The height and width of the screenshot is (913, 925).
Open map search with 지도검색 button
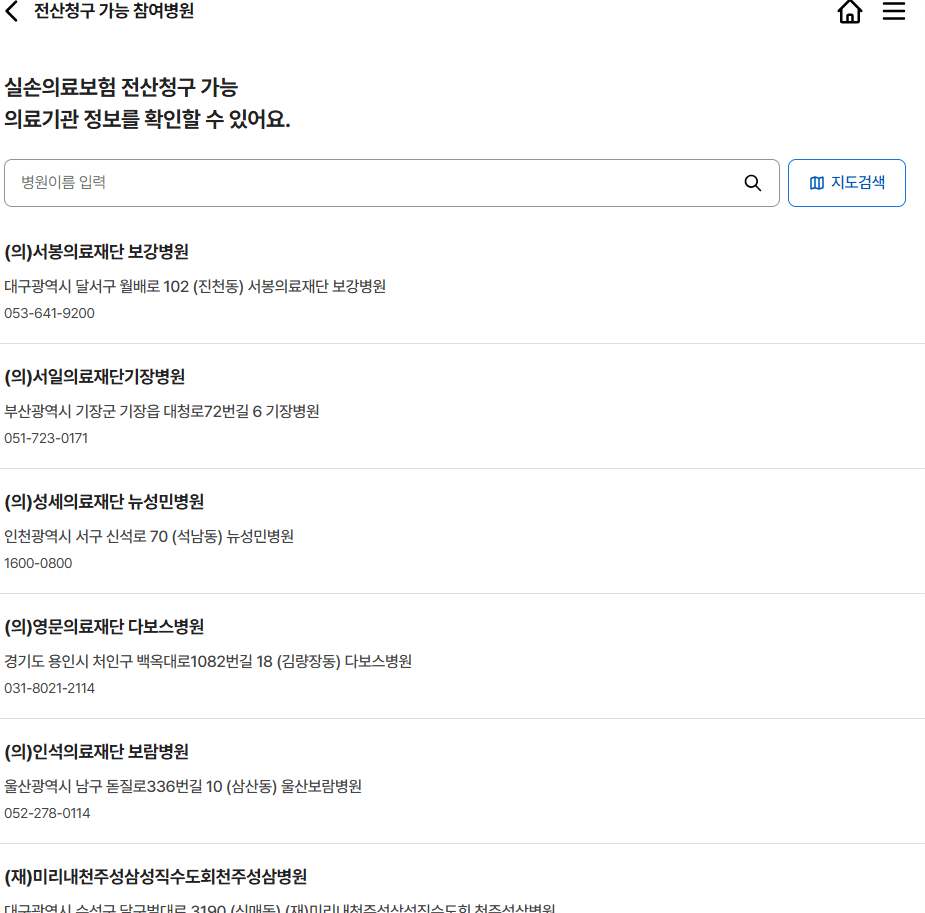tap(846, 182)
